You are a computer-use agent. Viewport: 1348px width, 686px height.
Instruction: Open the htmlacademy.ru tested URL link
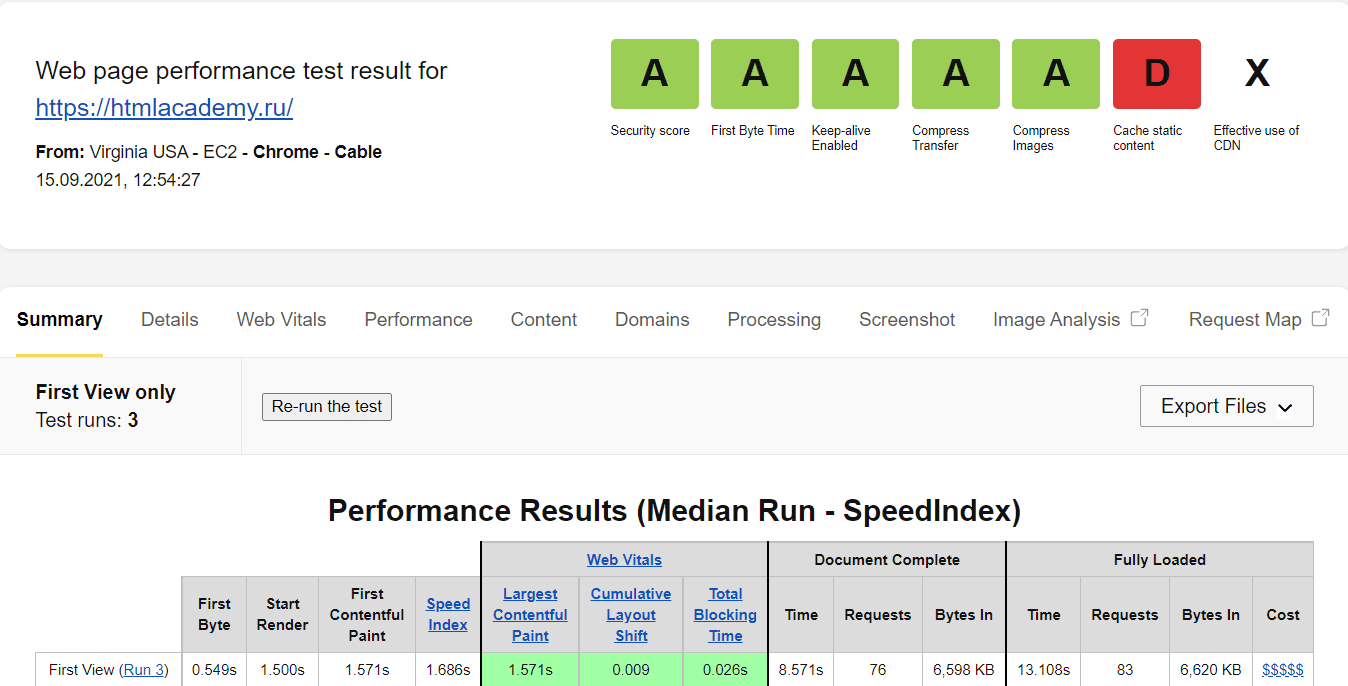[x=164, y=108]
